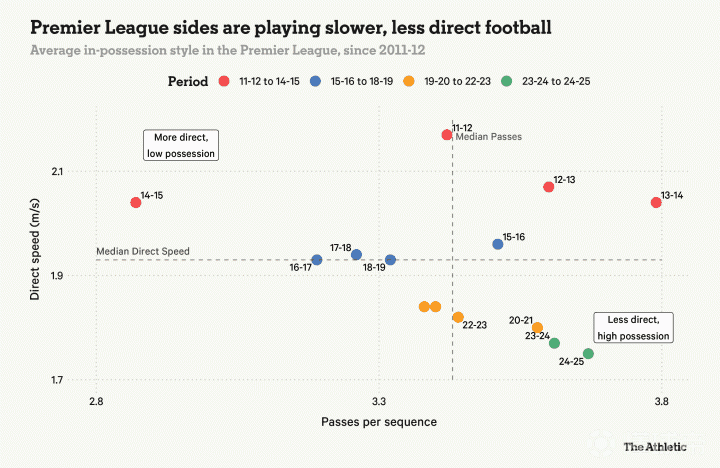Click the 16-17 season data point
This screenshot has height=468, width=720.
pyautogui.click(x=317, y=260)
